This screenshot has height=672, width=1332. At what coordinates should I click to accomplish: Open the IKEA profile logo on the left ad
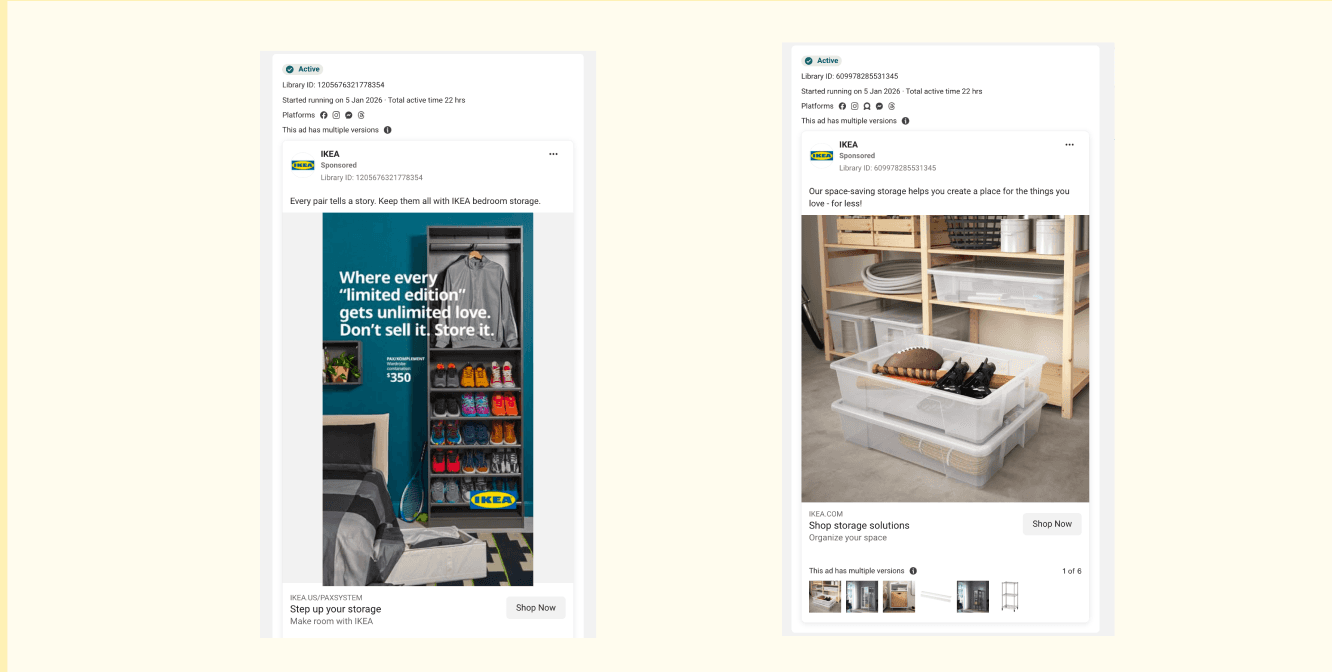coord(302,165)
